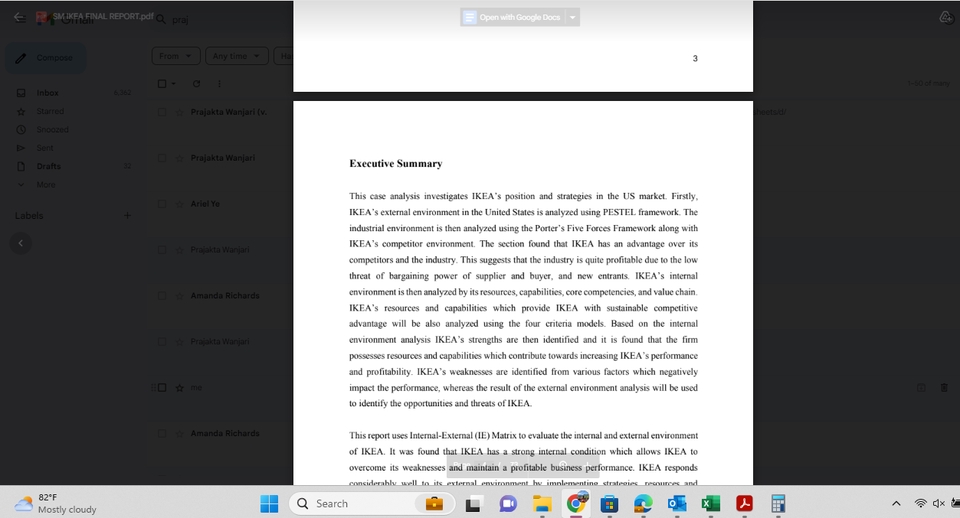Click the magnifier icon in Gmail search bar
This screenshot has height=518, width=960.
pos(161,20)
